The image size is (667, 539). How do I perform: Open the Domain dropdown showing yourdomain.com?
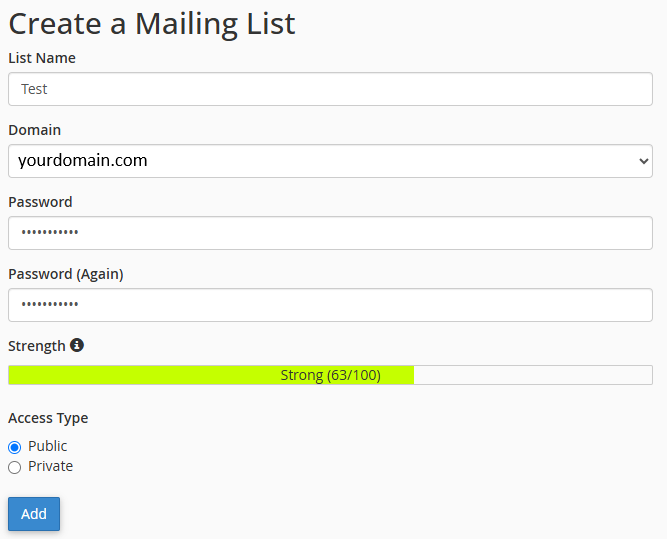tap(330, 161)
